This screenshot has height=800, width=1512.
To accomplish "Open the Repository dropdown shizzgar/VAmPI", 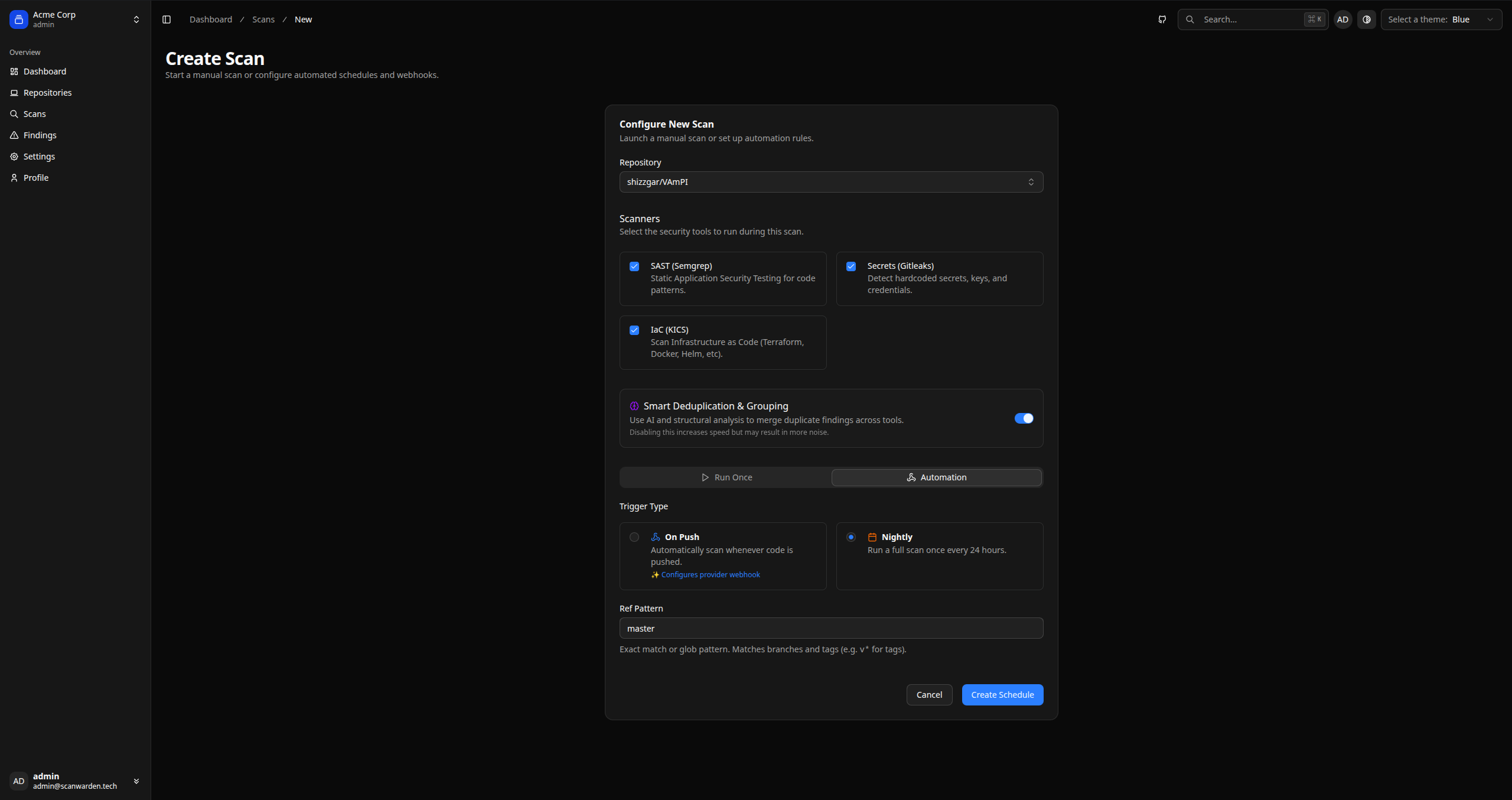I will pyautogui.click(x=830, y=182).
